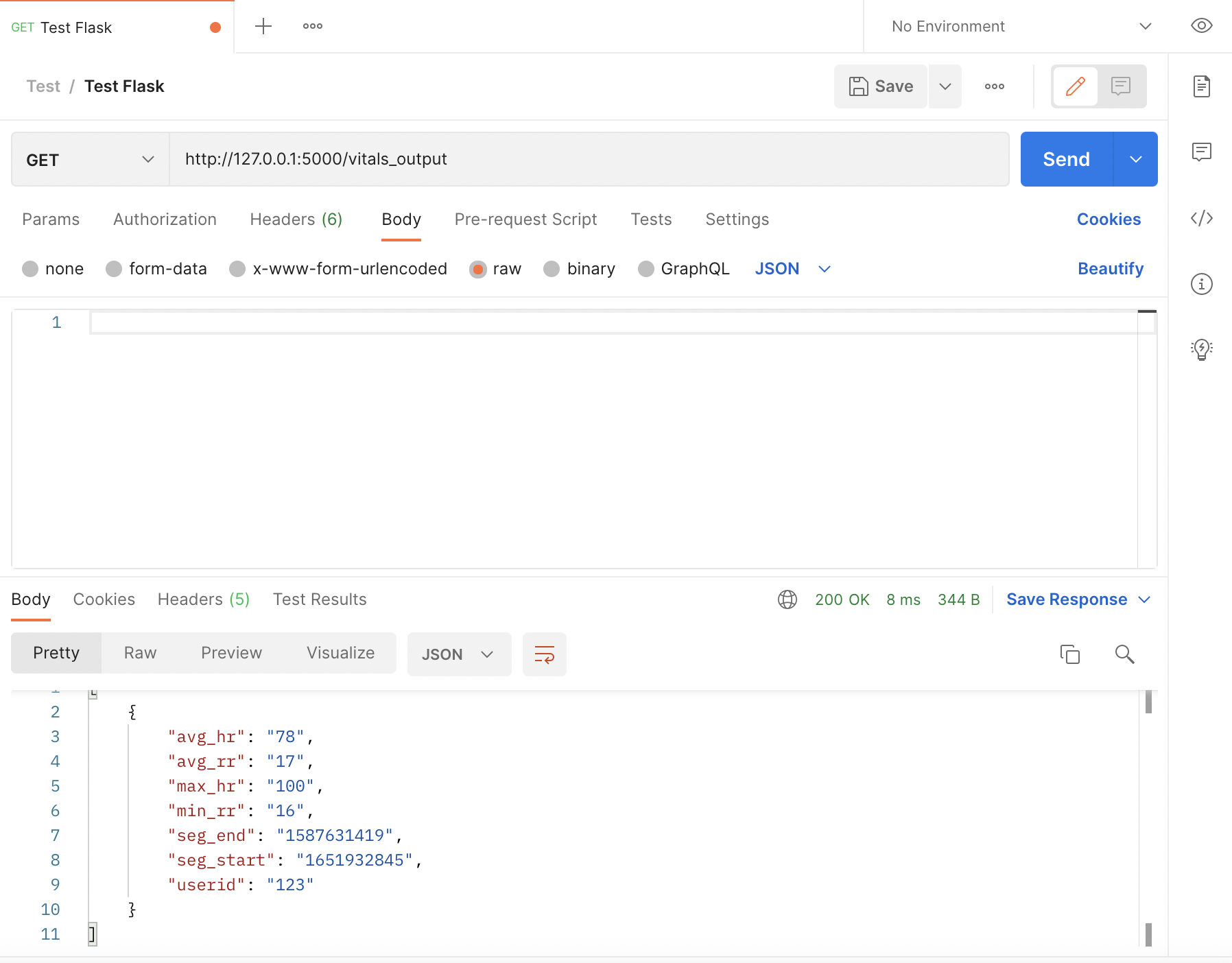The height and width of the screenshot is (963, 1232).
Task: Change the raw body JSON language dropdown
Action: pyautogui.click(x=793, y=269)
